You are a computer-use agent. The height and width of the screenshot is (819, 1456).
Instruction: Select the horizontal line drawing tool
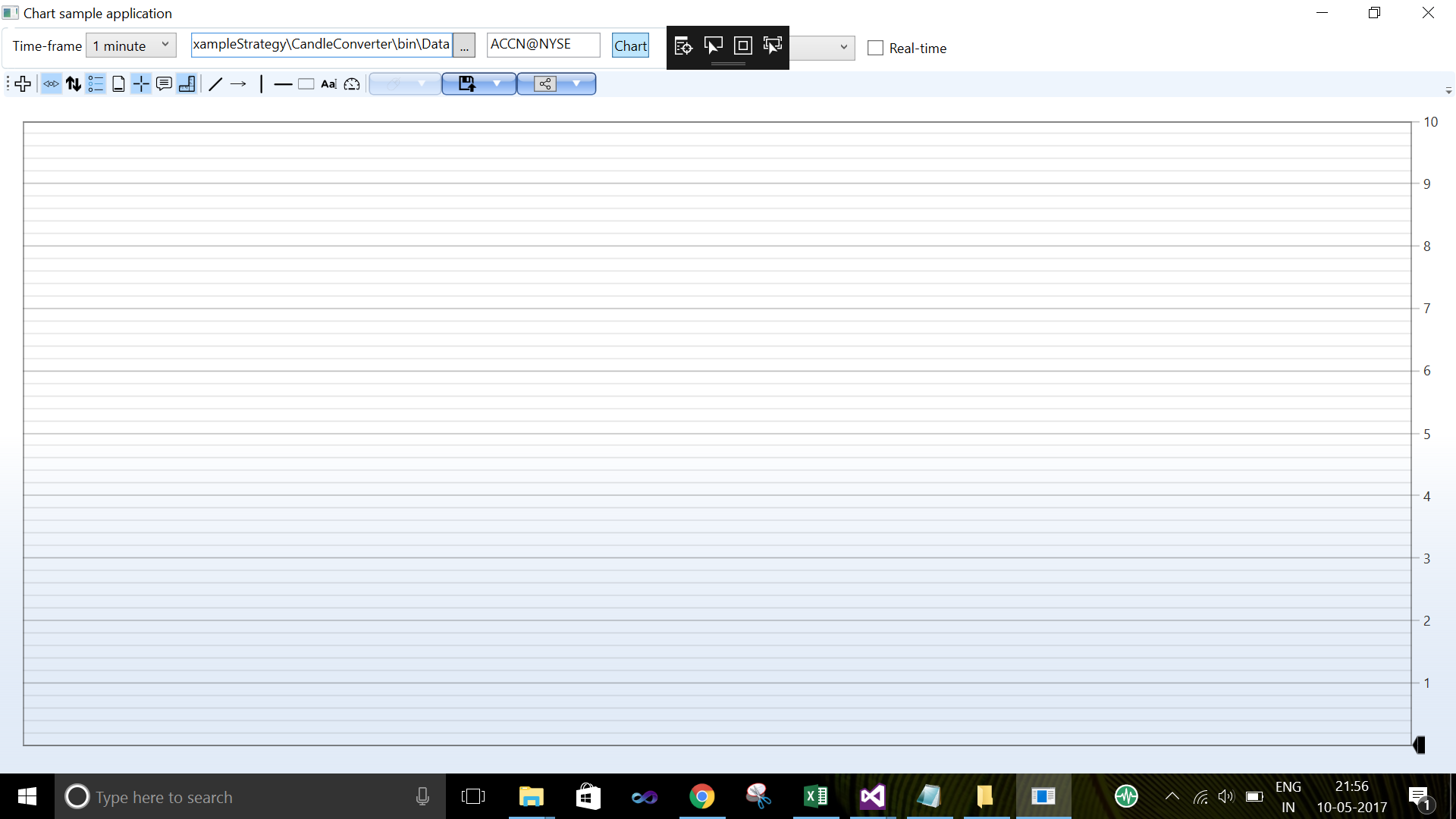283,84
